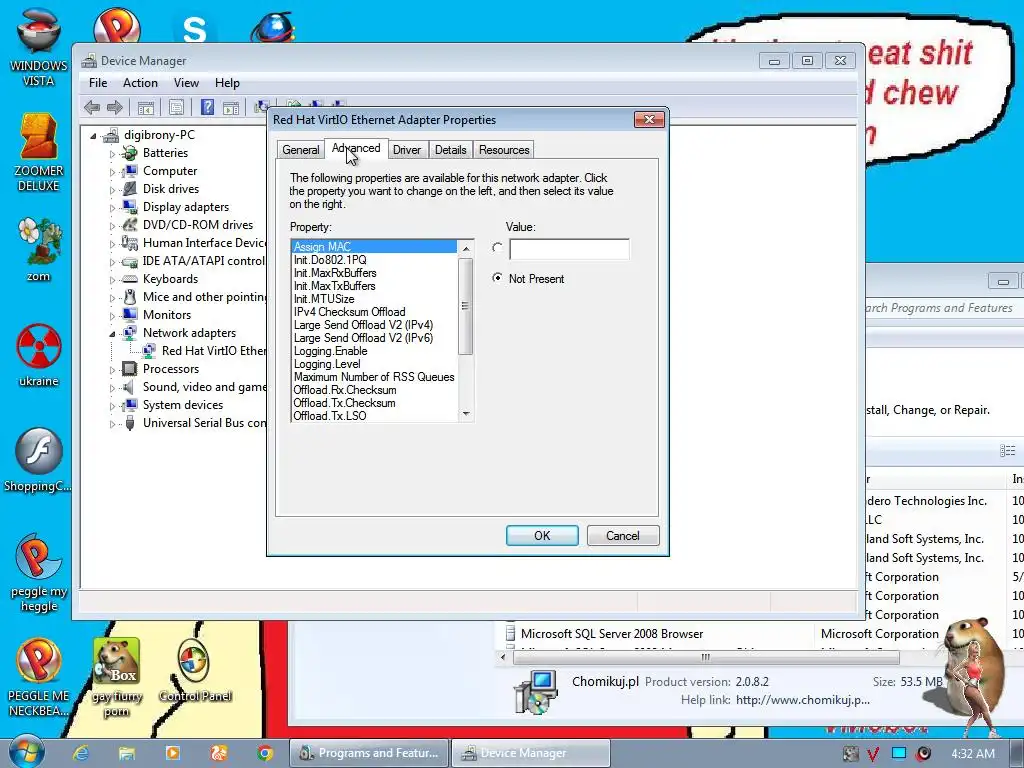Expand the Batteries tree node
Screen dimensions: 1024x768
(x=112, y=154)
